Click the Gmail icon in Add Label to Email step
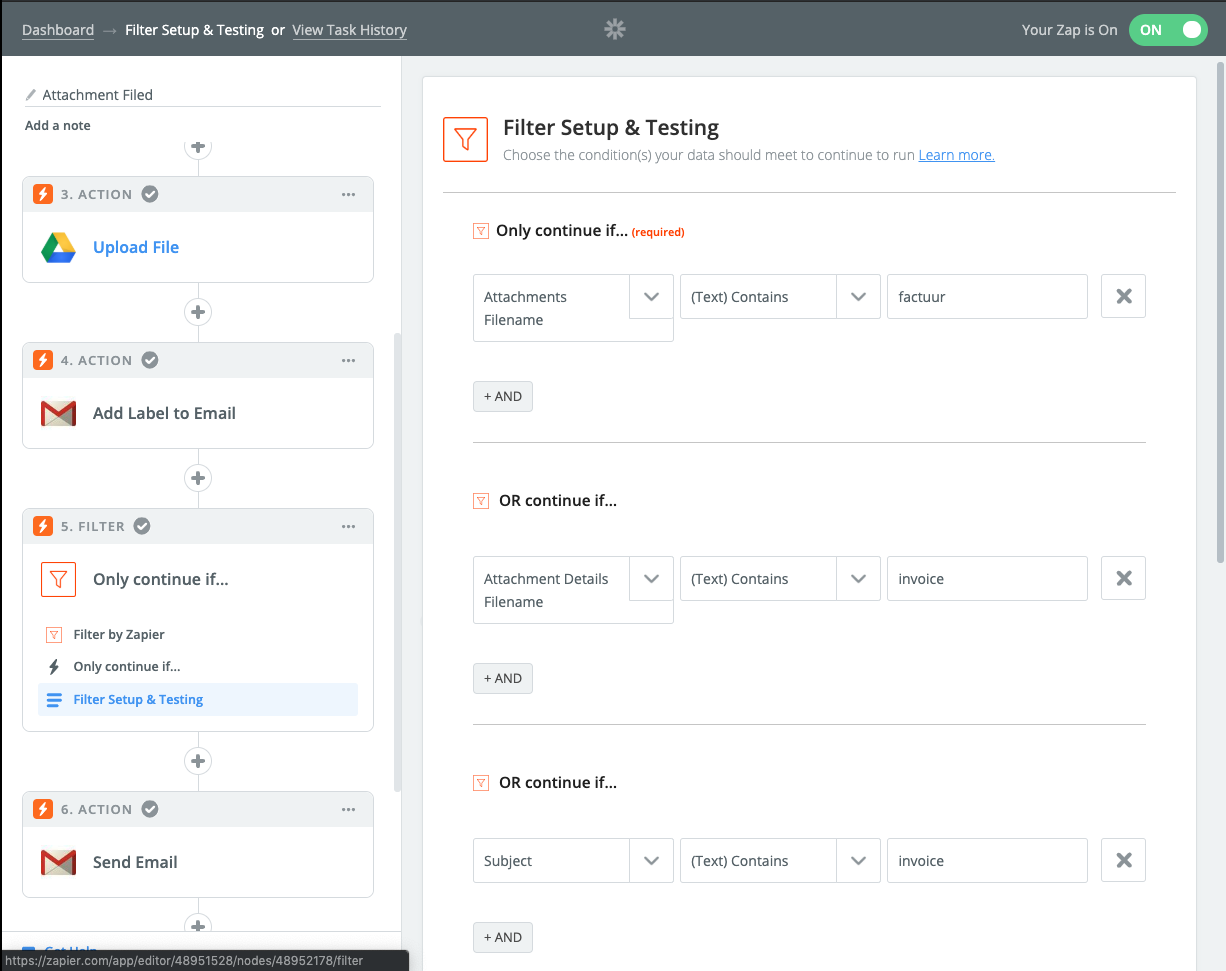Viewport: 1226px width, 971px height. click(59, 413)
